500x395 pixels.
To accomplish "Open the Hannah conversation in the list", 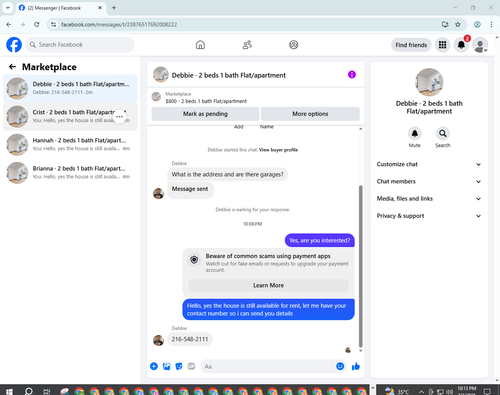I will pyautogui.click(x=70, y=144).
